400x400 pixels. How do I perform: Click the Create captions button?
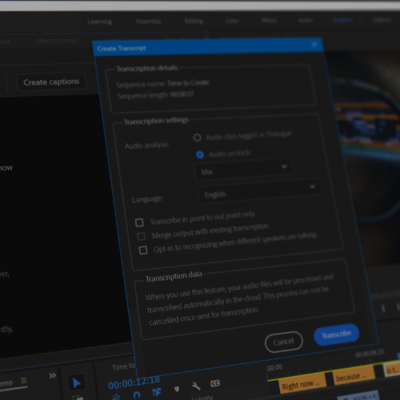point(51,82)
